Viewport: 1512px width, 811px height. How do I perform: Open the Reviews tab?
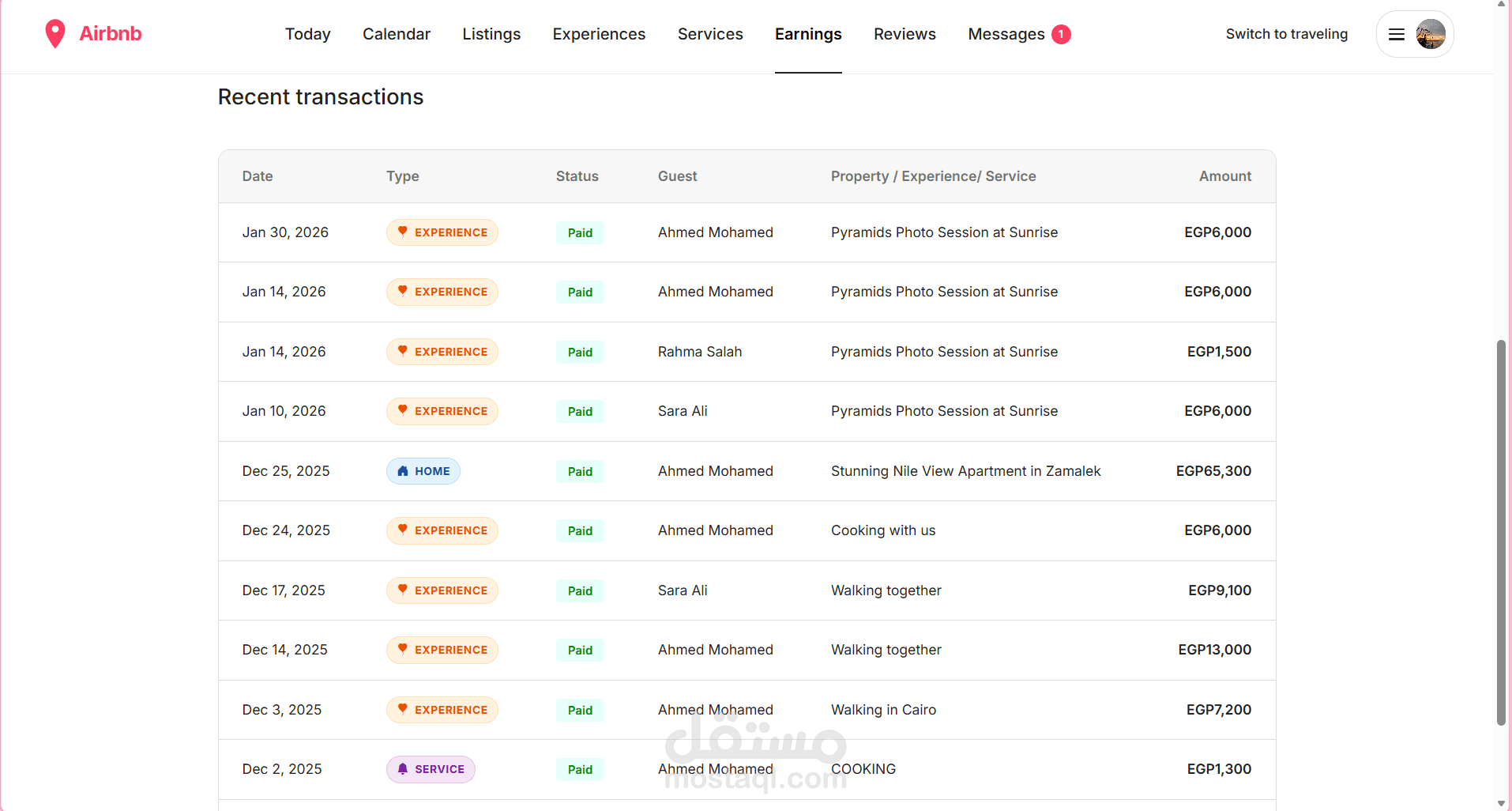[x=905, y=34]
